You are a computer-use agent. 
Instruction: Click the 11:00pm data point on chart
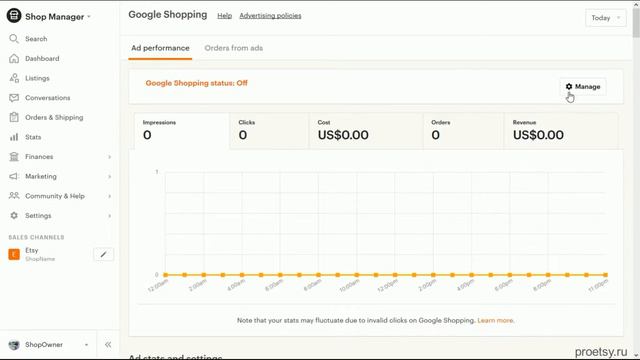606,275
